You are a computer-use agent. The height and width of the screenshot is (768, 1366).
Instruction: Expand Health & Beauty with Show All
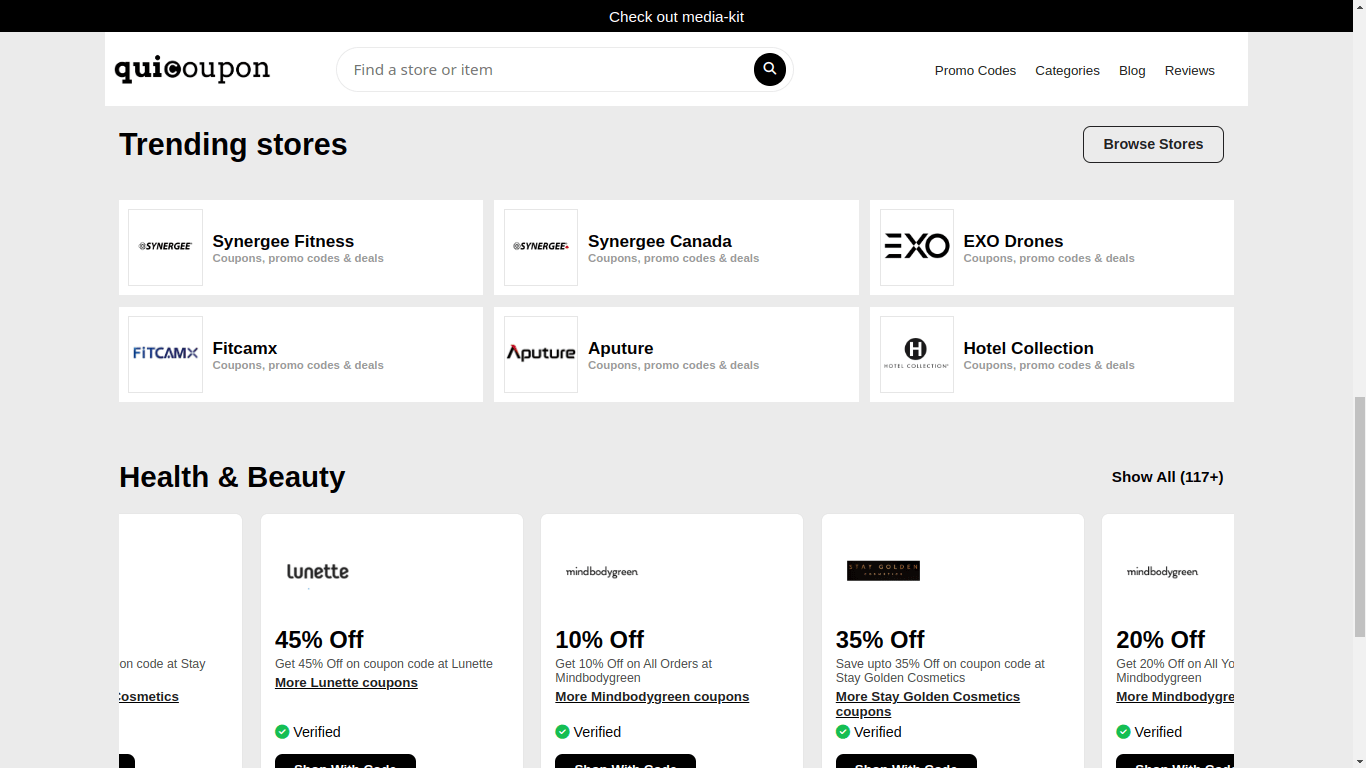click(x=1167, y=477)
